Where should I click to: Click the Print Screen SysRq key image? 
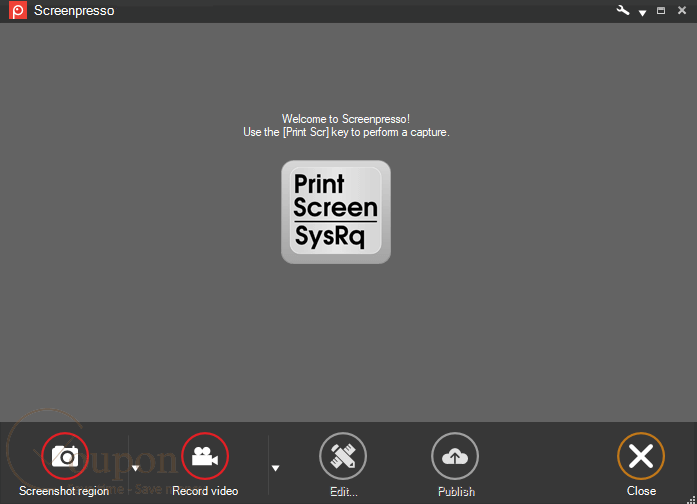[336, 212]
